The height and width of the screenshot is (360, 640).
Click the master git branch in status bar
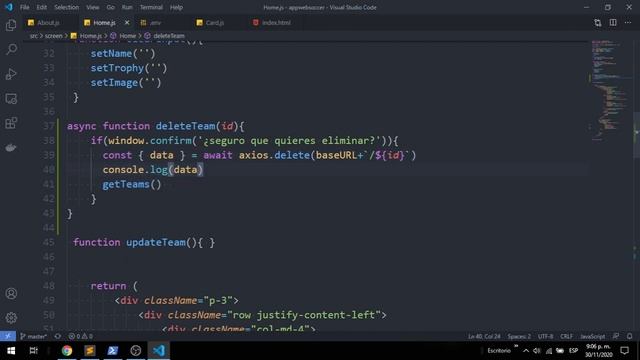[33, 336]
